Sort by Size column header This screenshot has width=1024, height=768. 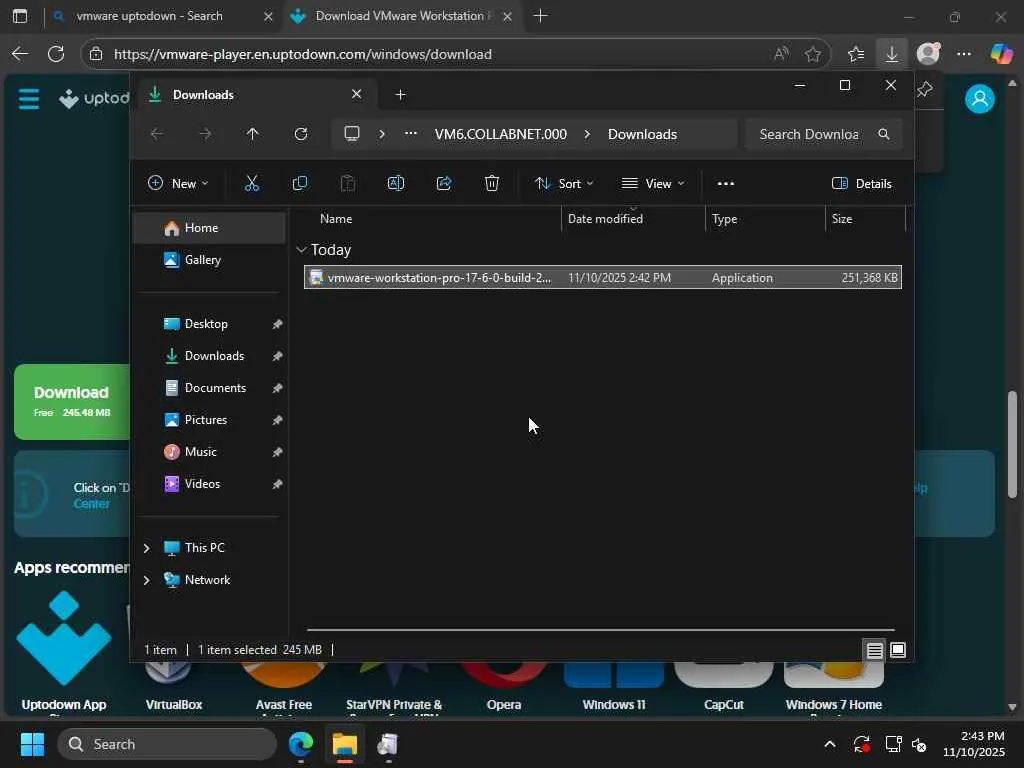(865, 219)
